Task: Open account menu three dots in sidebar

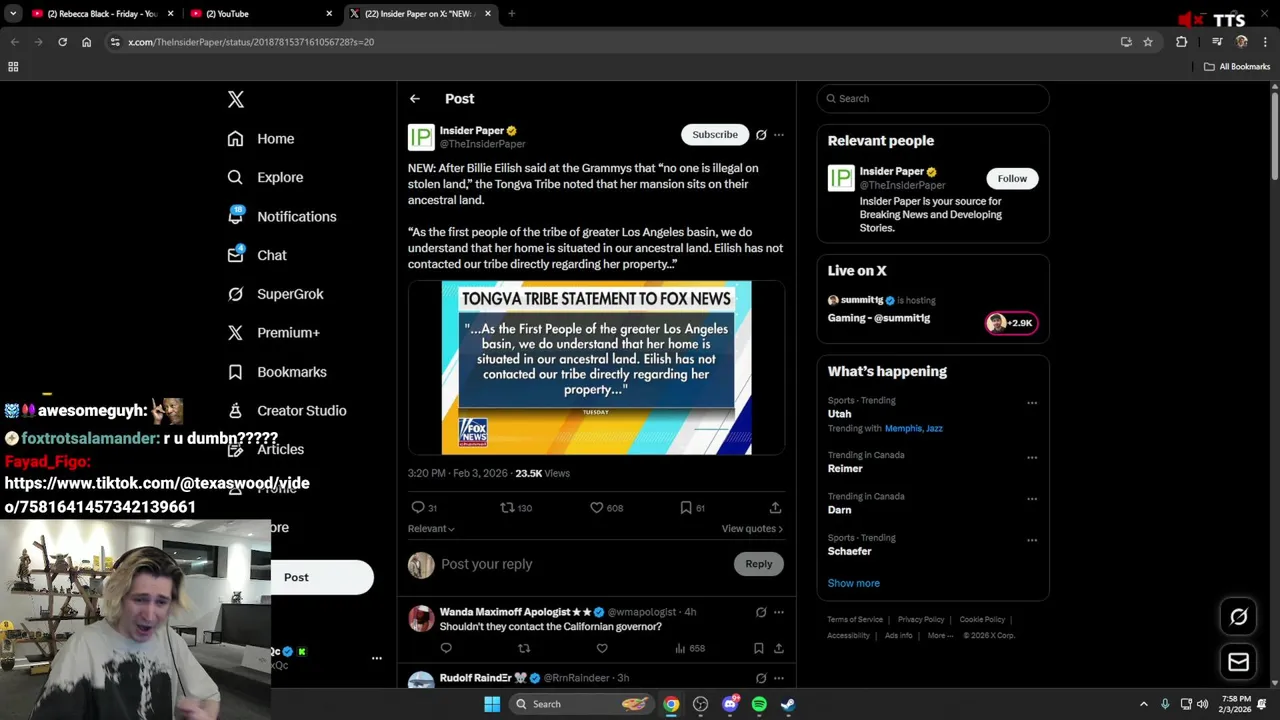Action: click(x=377, y=658)
